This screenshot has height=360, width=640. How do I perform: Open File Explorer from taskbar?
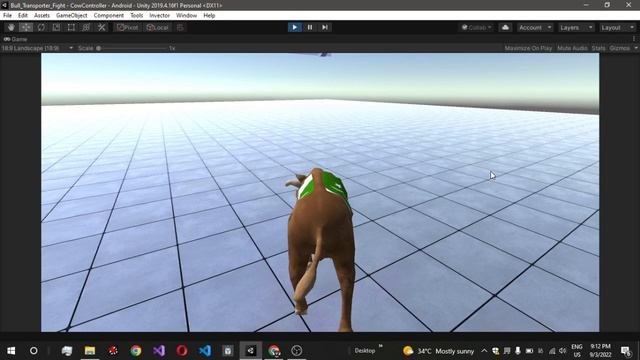coord(90,351)
